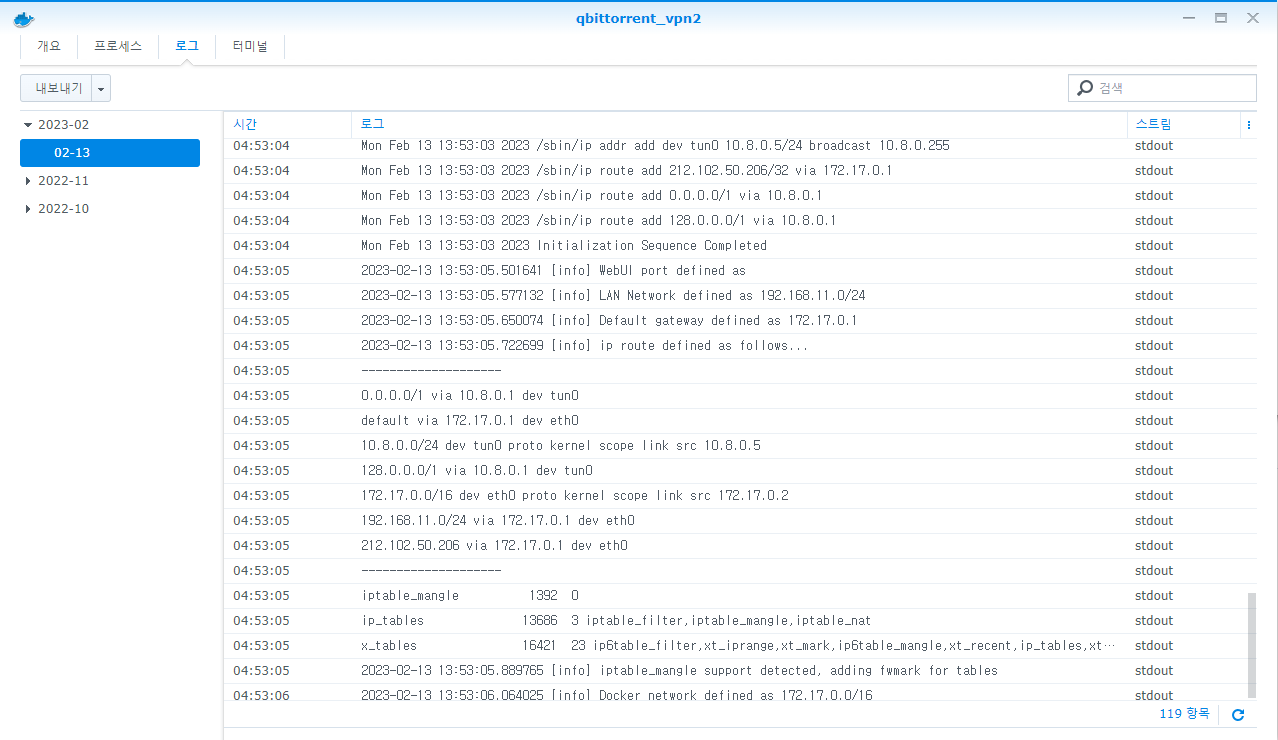Screen dimensions: 1278x740
Task: Click the log list vertical scrollbar
Action: pyautogui.click(x=1252, y=645)
